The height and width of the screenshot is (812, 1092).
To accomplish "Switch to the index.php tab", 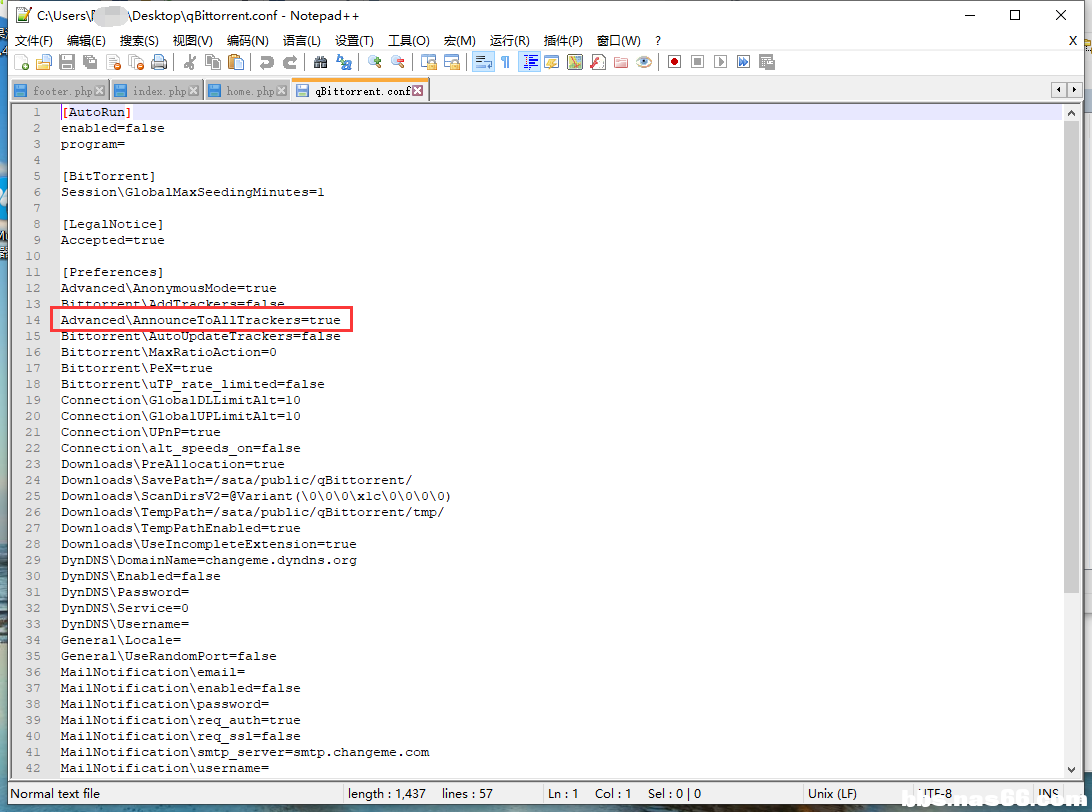I will 156,91.
